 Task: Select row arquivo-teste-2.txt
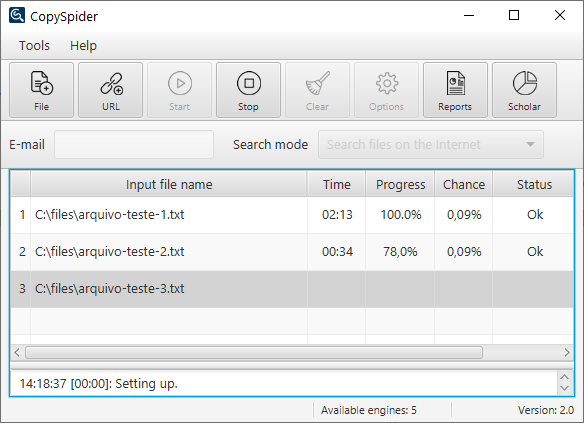coord(292,252)
